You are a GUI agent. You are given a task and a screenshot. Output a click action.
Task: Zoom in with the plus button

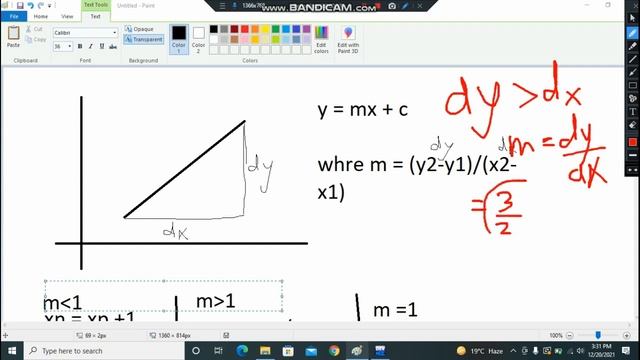coord(627,336)
